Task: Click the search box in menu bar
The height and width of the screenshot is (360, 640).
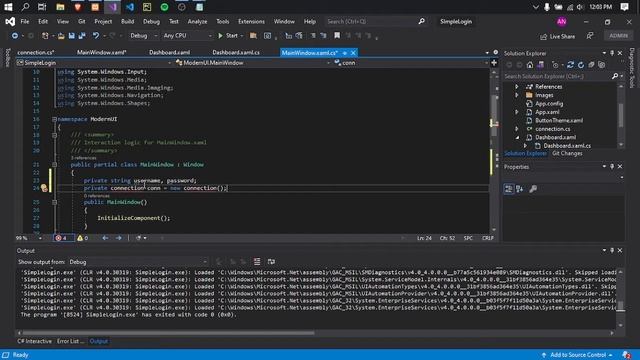Action: pyautogui.click(x=376, y=22)
